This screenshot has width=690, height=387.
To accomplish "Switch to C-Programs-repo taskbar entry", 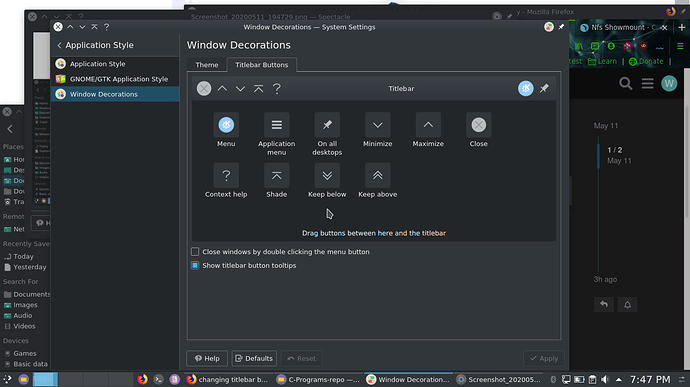I will [x=318, y=380].
